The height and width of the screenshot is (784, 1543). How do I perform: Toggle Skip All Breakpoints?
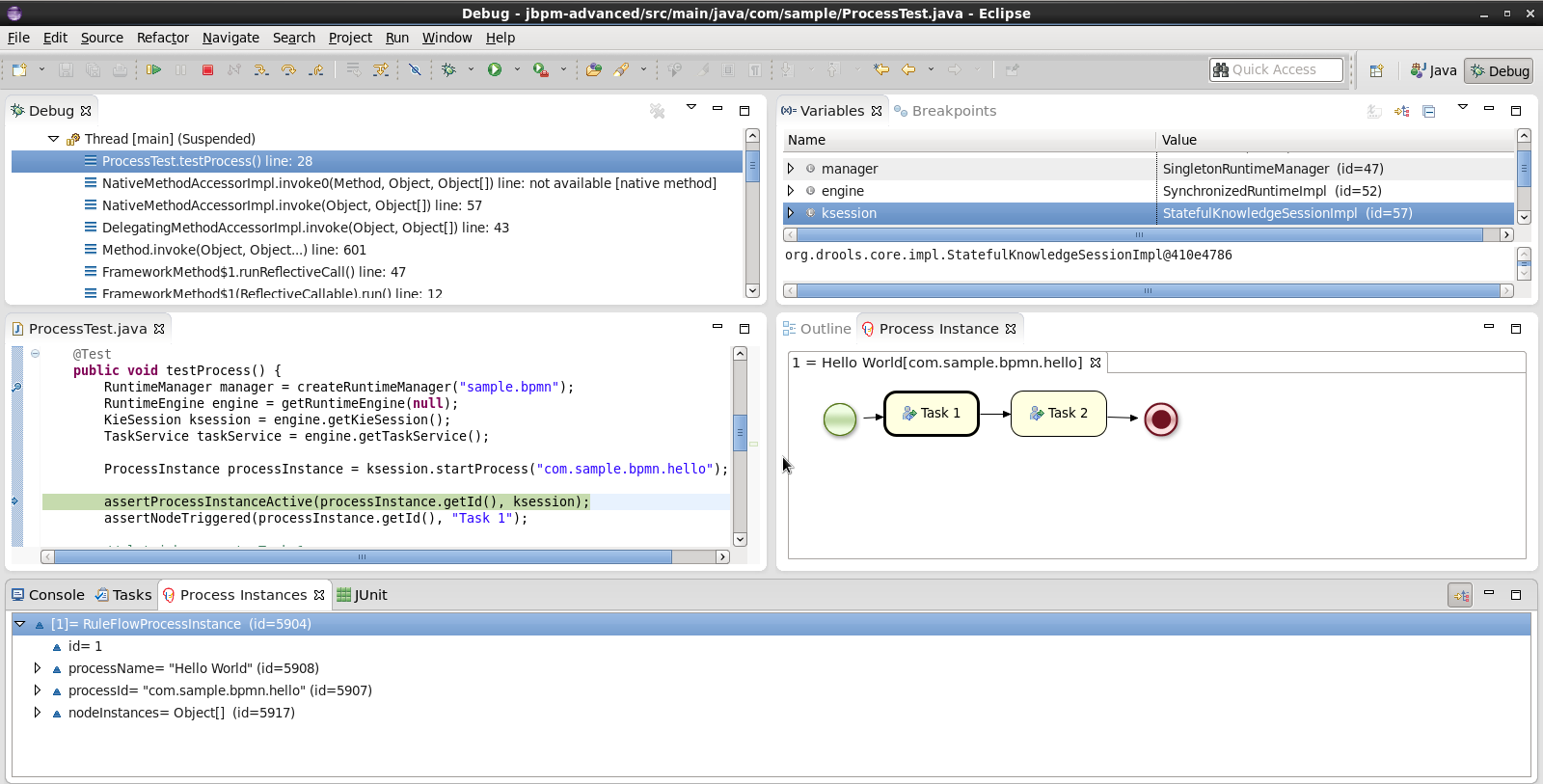[x=415, y=69]
